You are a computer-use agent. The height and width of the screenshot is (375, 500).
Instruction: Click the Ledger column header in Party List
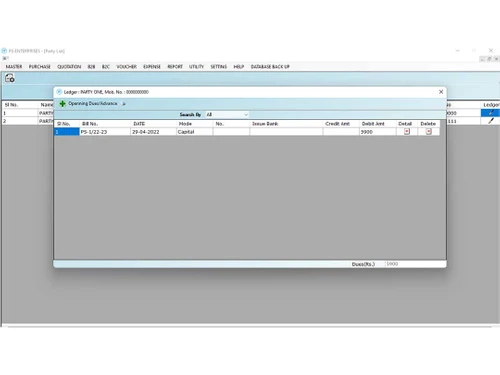(x=491, y=105)
